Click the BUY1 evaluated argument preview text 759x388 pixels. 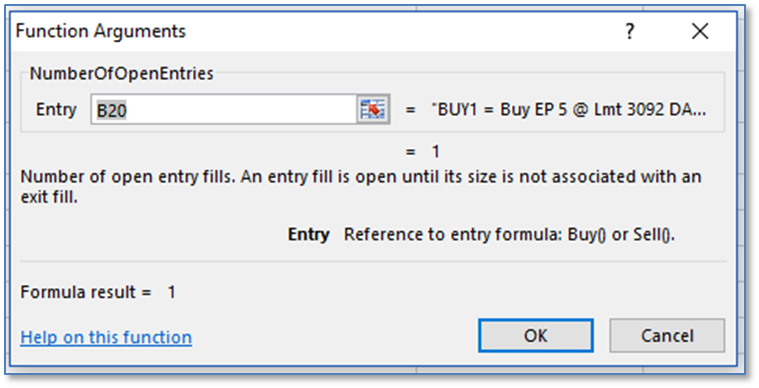click(x=569, y=110)
